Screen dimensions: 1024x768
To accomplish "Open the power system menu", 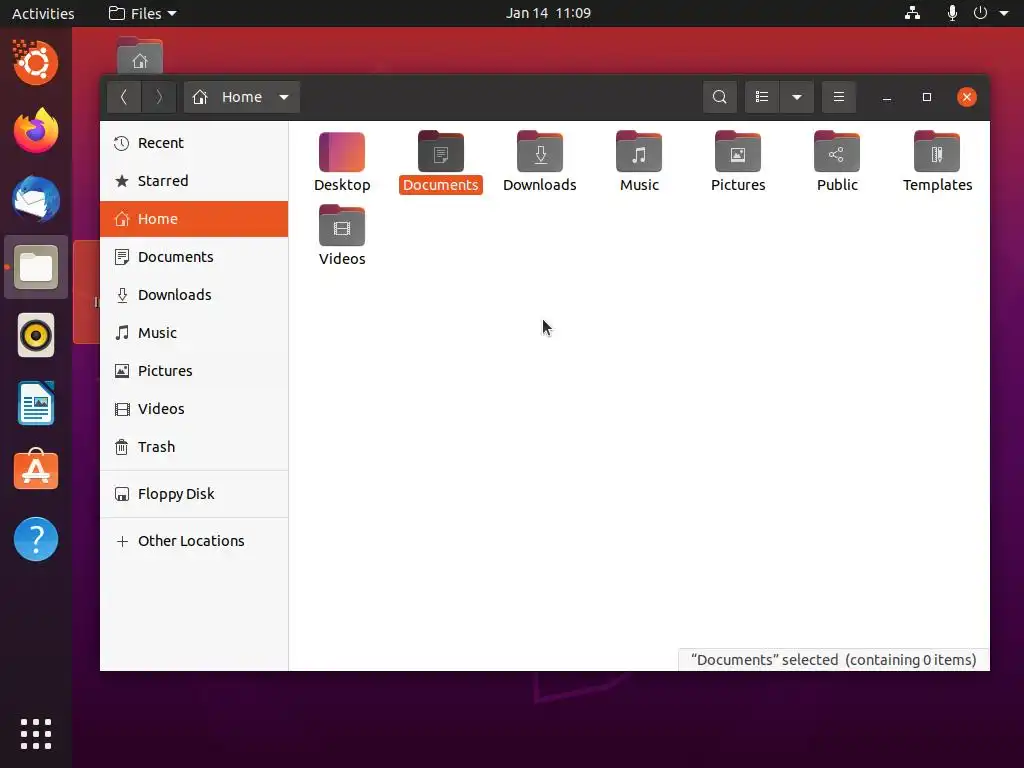I will [x=991, y=13].
